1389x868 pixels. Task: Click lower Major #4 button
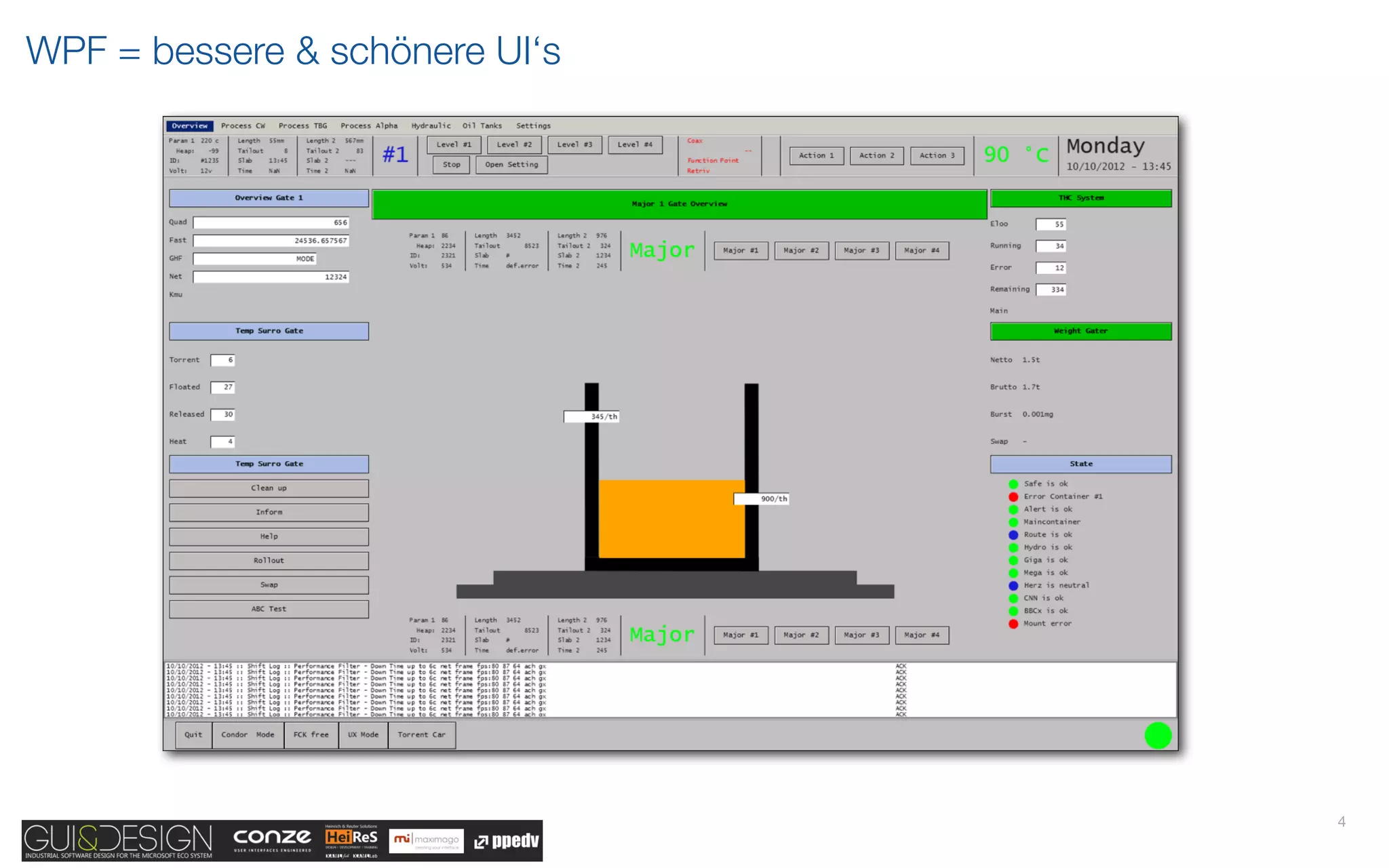coord(922,635)
